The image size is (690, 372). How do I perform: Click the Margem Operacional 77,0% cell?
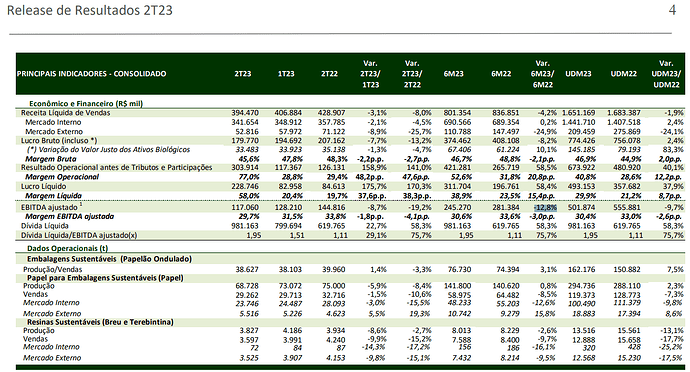249,177
